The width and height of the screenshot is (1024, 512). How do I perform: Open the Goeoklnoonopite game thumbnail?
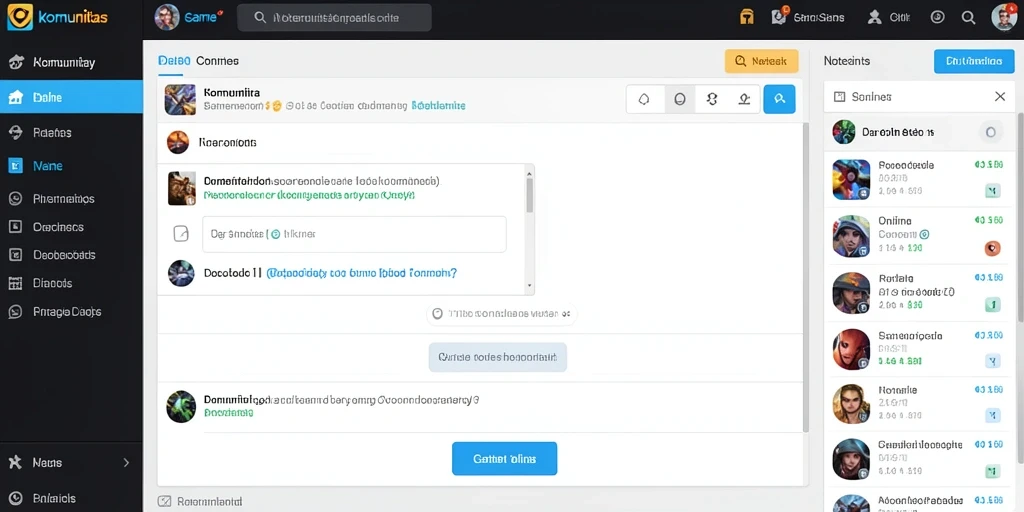coord(852,458)
